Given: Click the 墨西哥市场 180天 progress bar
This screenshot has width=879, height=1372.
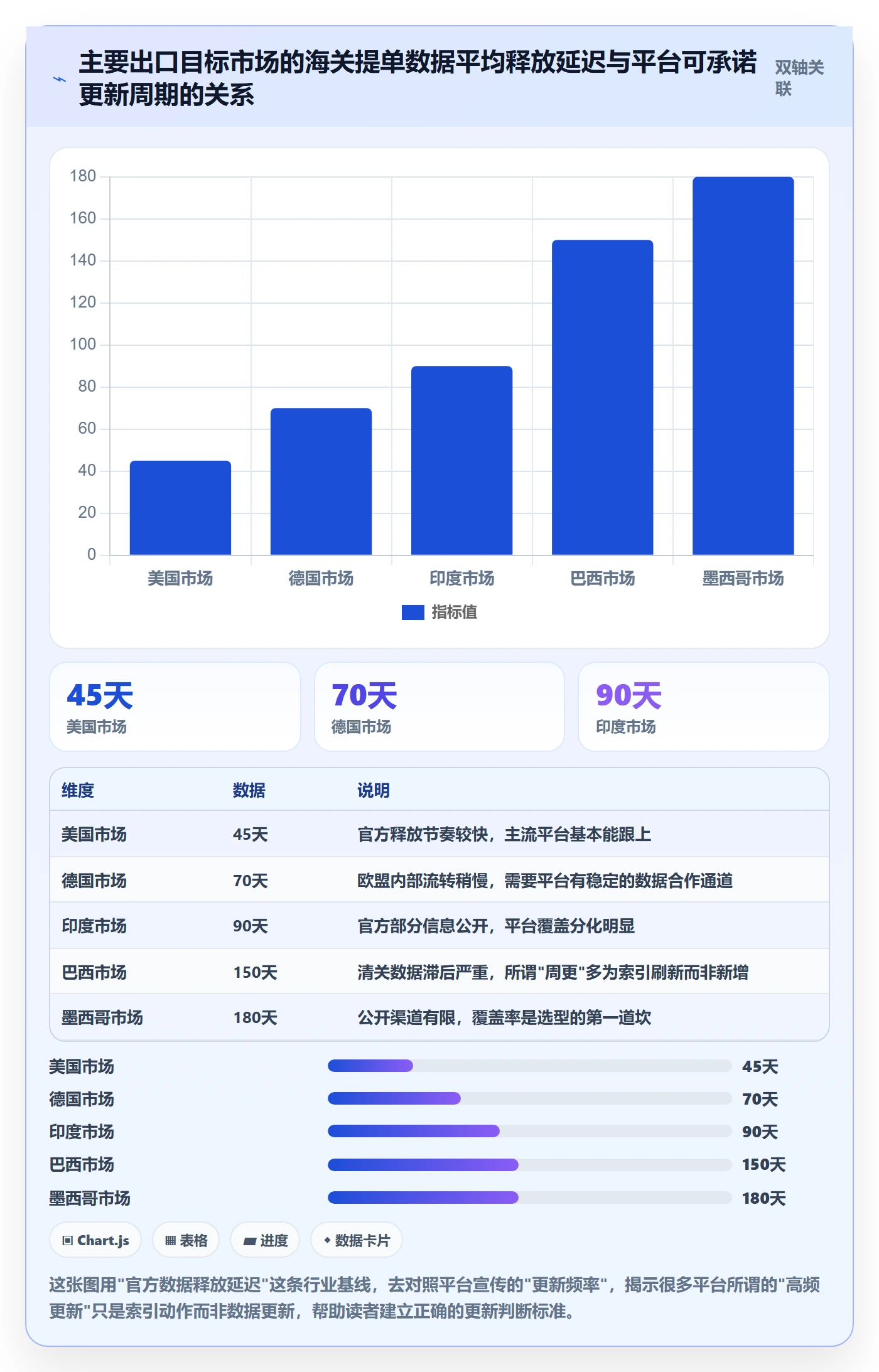Looking at the screenshot, I should click(530, 1198).
